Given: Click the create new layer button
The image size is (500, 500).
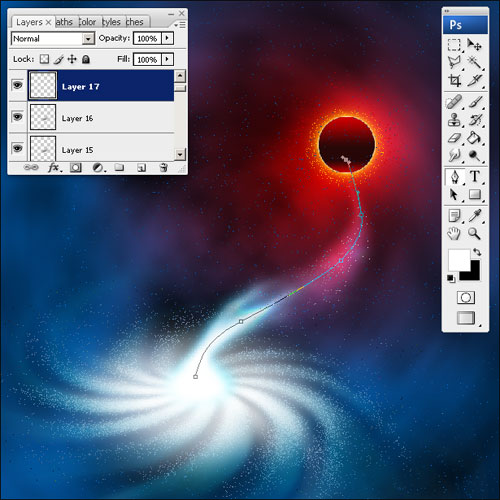Looking at the screenshot, I should click(141, 168).
